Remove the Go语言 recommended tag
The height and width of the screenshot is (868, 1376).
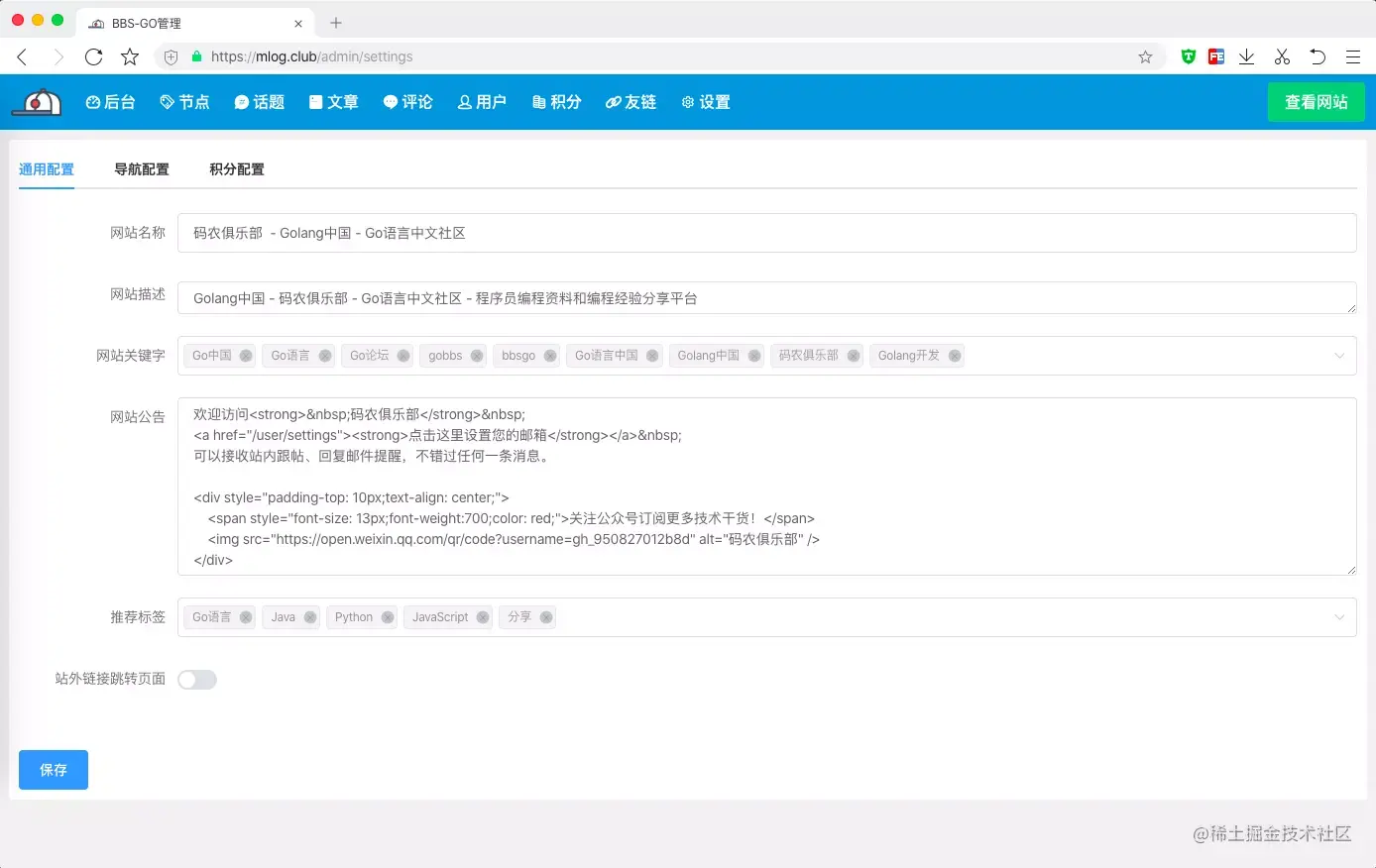[246, 617]
